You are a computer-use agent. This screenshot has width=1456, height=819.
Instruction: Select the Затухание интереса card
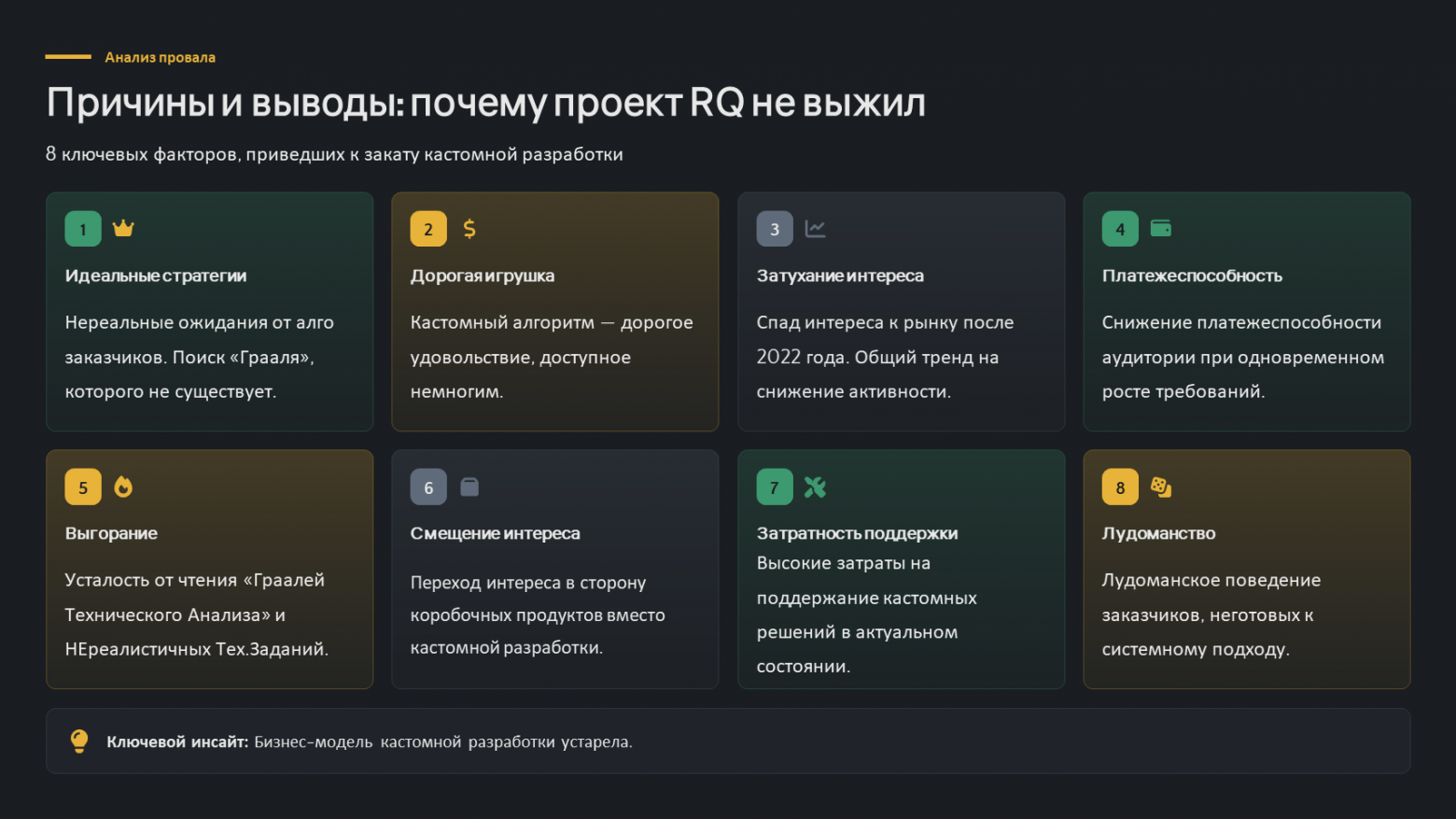point(901,311)
